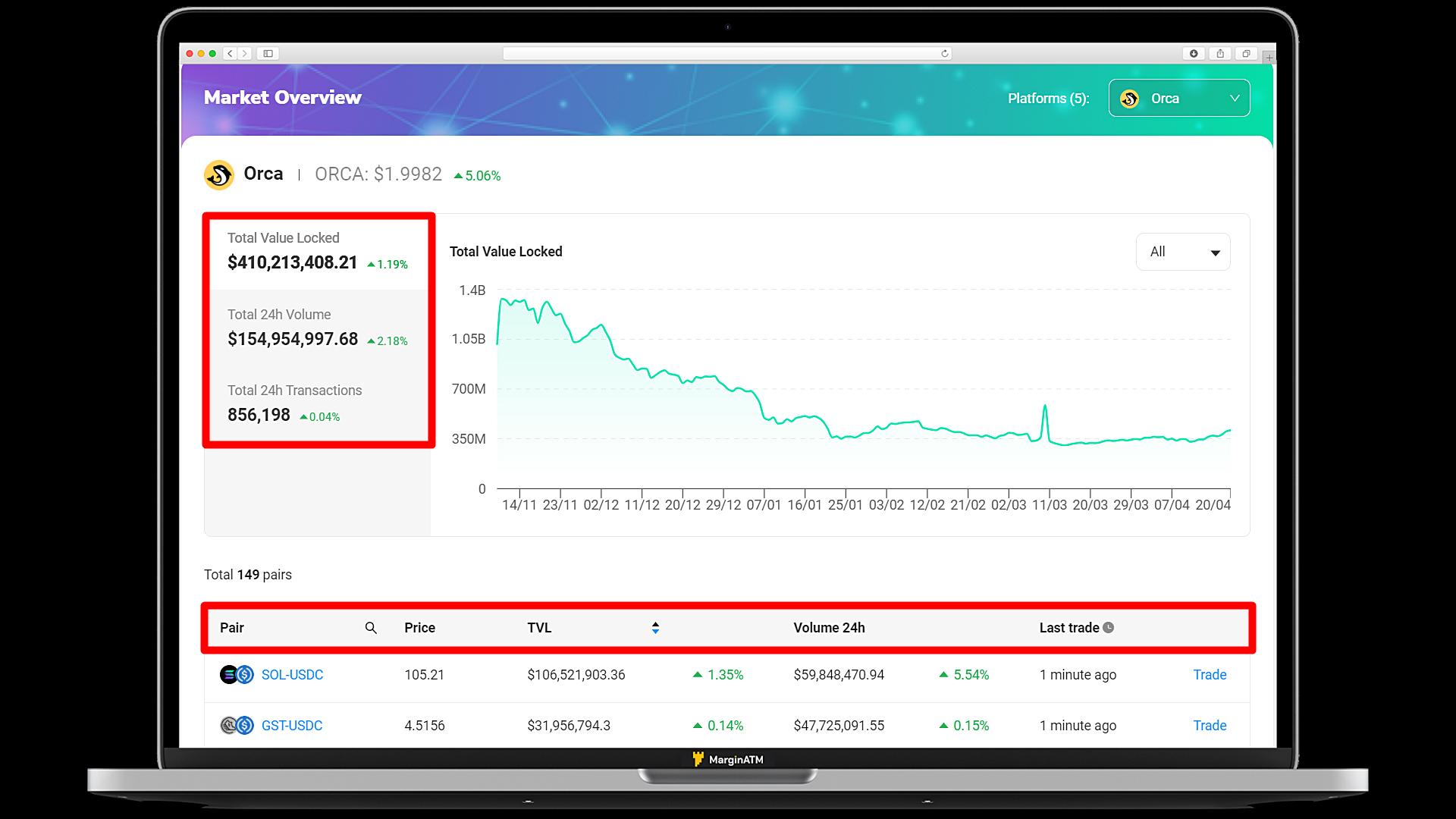Click Orca logo in platform selector
1456x819 pixels.
[x=1129, y=99]
